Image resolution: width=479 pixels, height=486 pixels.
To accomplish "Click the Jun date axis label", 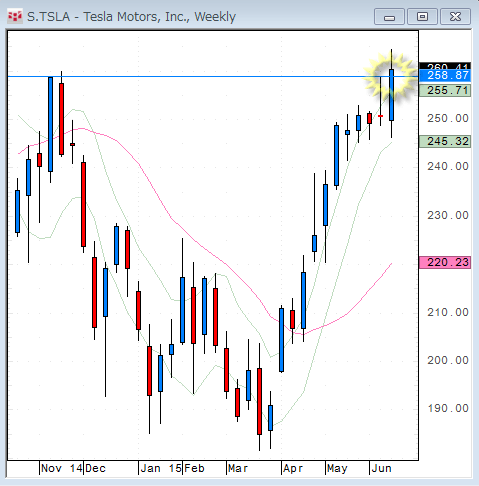I will 381,468.
